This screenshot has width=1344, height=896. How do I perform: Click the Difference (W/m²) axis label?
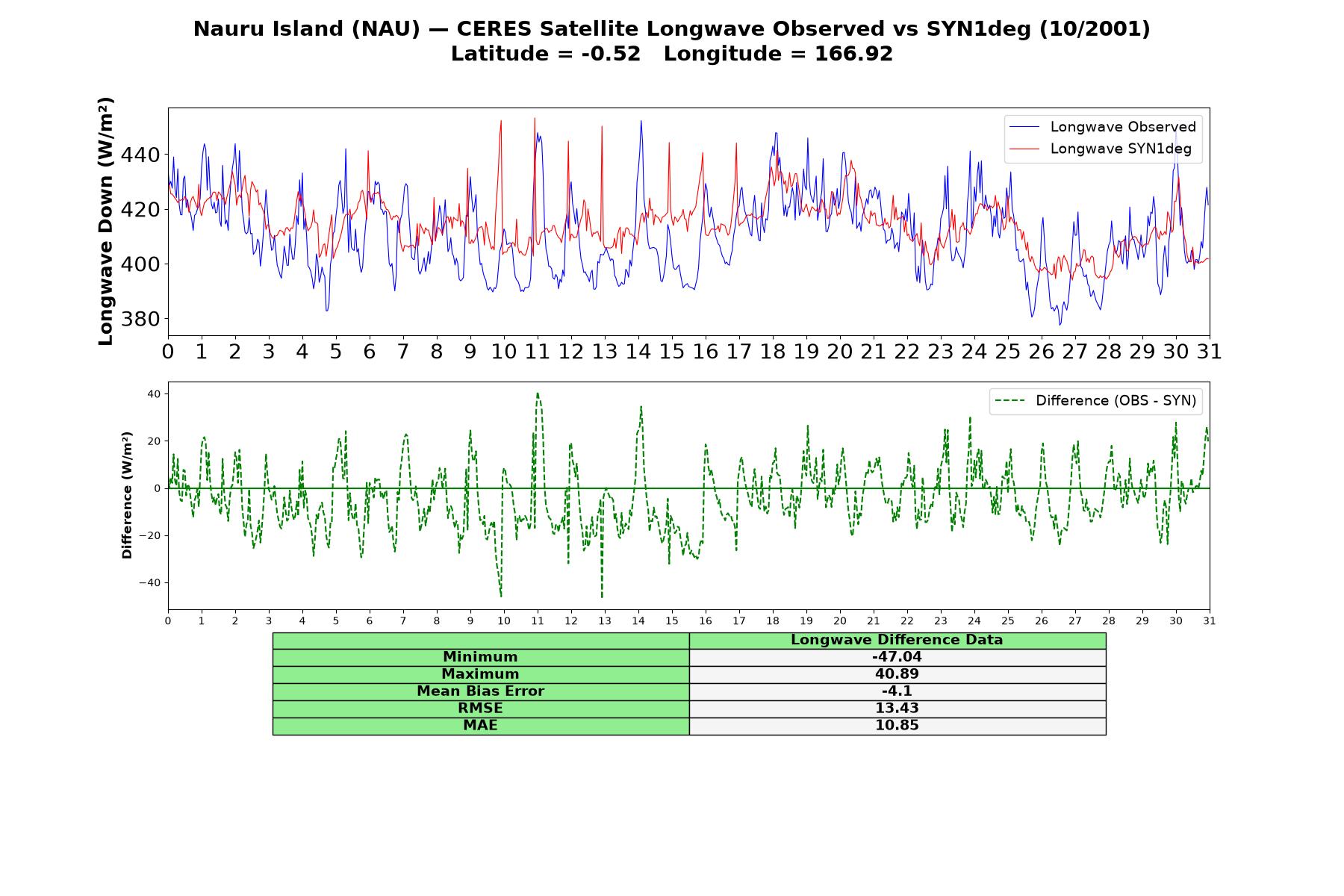(x=127, y=495)
